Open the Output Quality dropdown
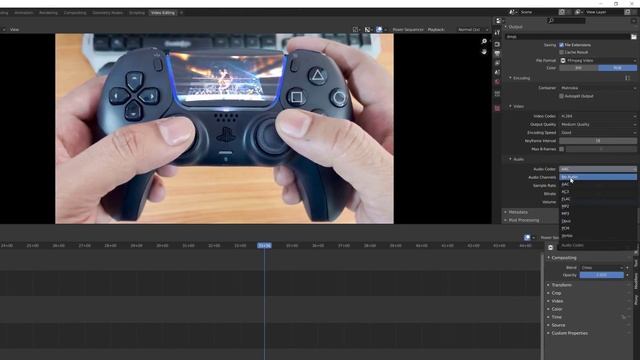 [x=598, y=124]
